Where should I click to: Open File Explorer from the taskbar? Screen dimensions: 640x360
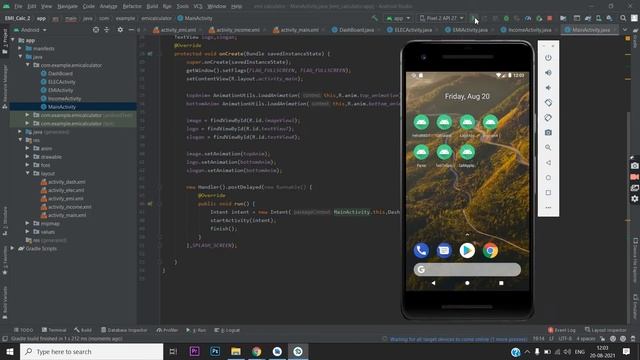[236, 351]
